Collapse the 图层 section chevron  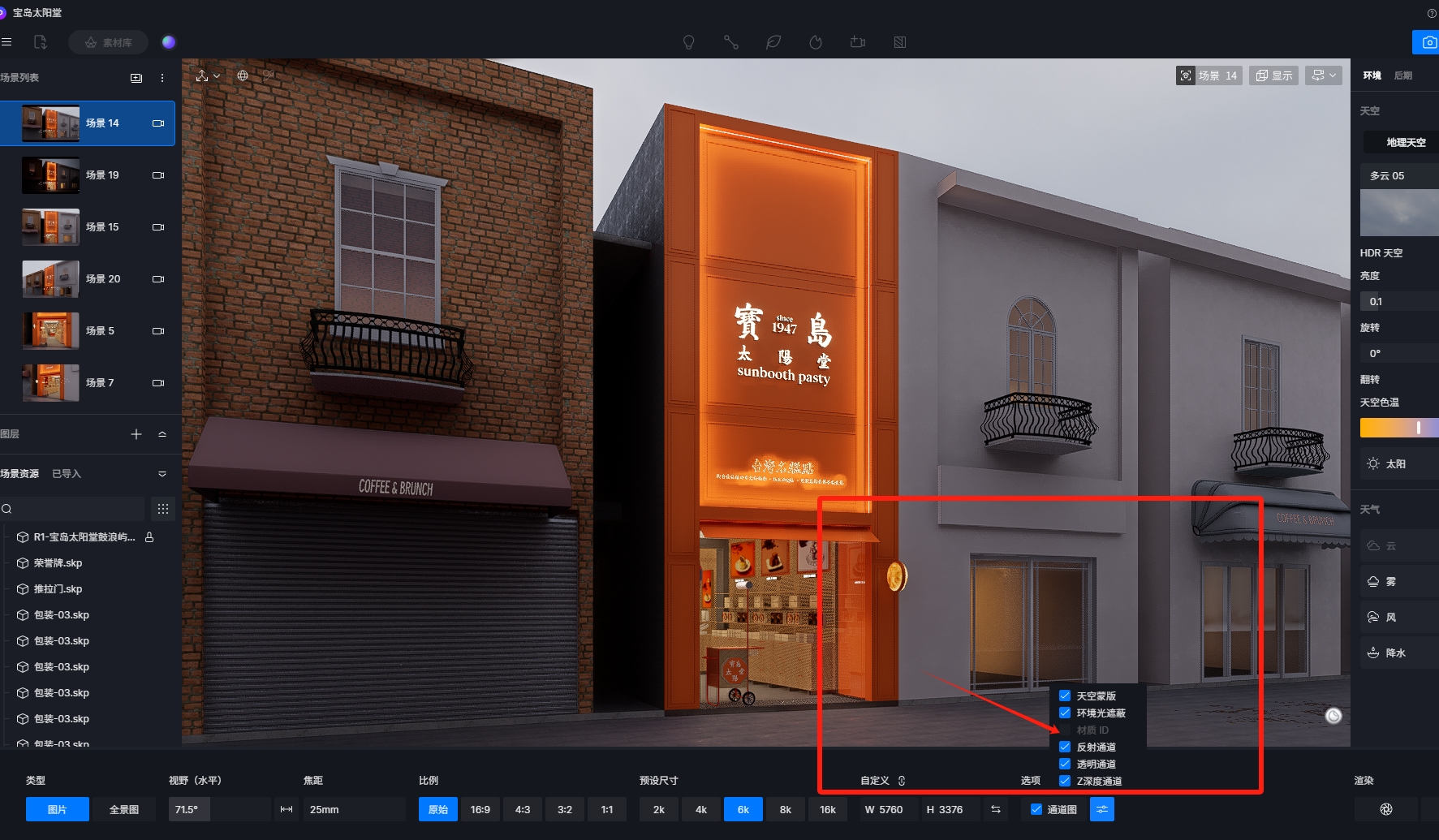(x=162, y=434)
